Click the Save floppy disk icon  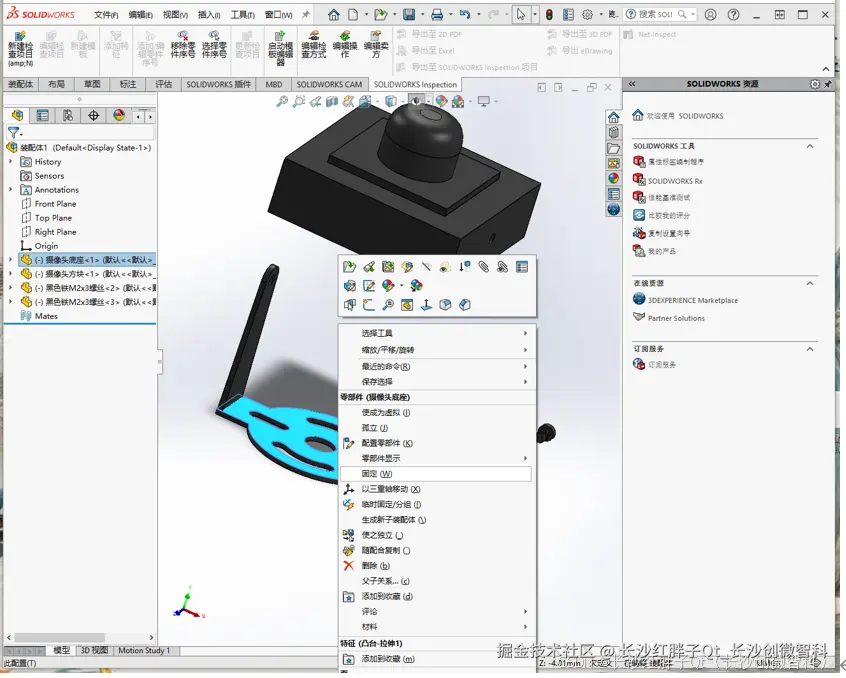point(409,15)
